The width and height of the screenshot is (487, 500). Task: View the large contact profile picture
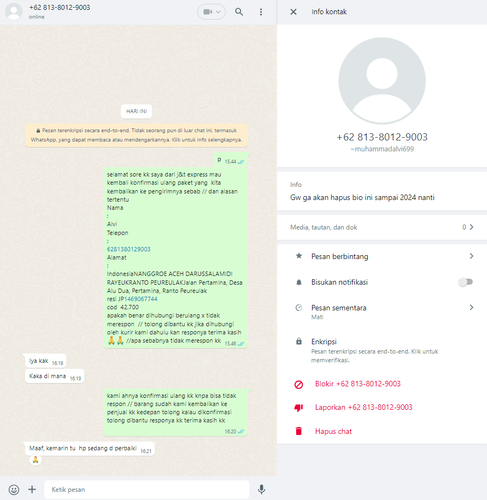(x=382, y=80)
